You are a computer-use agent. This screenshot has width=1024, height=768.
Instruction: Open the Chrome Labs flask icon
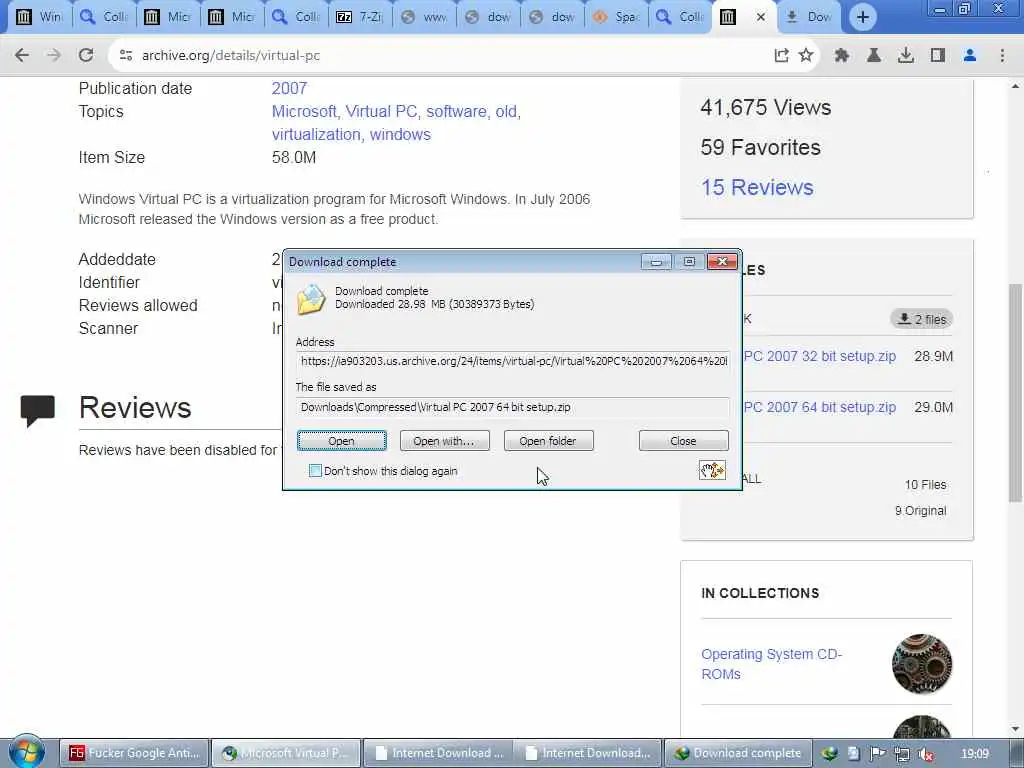[x=874, y=56]
